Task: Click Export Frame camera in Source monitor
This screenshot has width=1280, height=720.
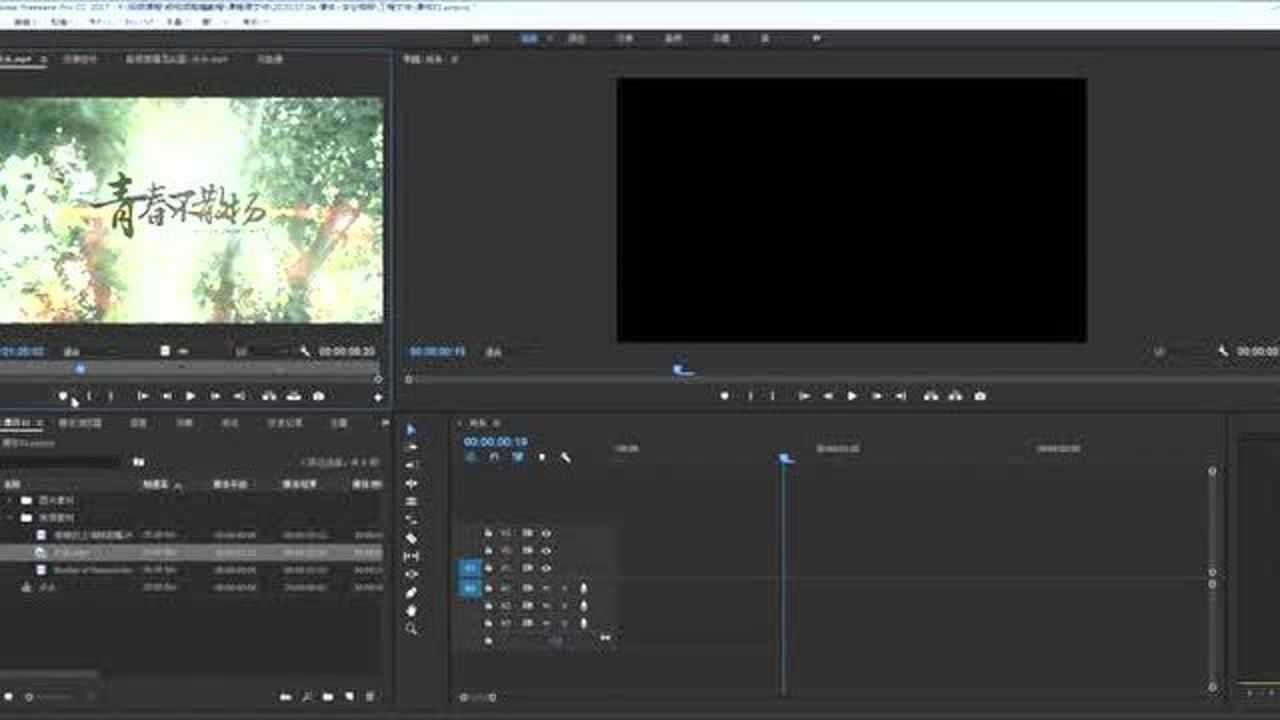Action: 319,396
